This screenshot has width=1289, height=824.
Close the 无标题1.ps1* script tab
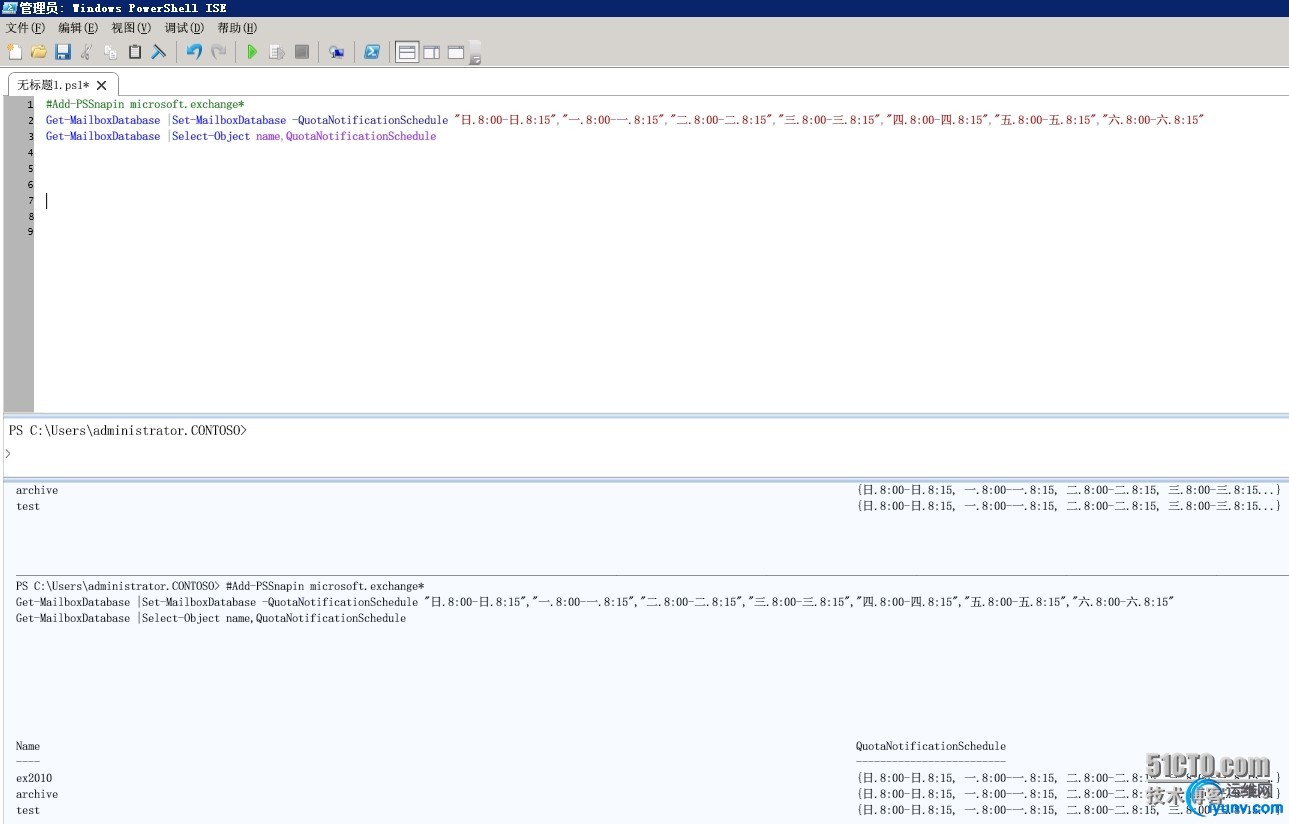101,85
